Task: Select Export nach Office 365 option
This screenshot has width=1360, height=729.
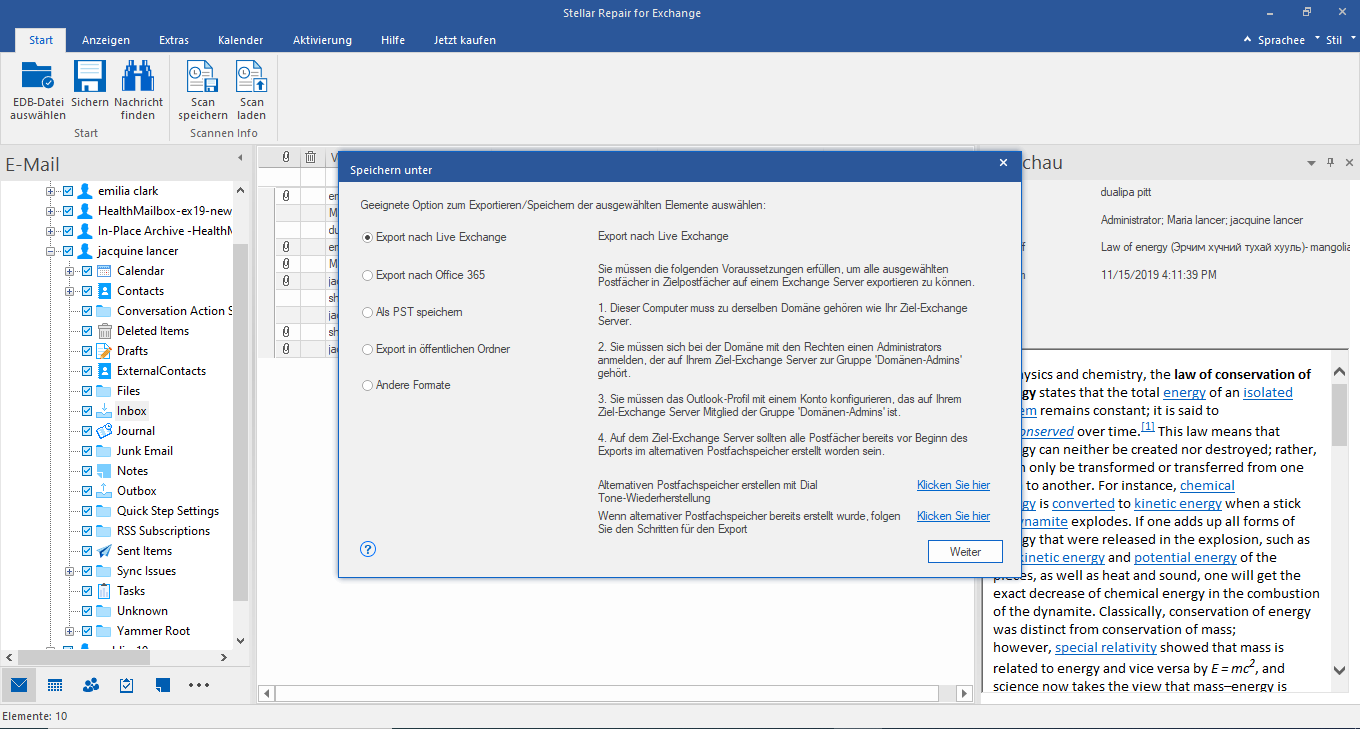Action: pos(368,275)
